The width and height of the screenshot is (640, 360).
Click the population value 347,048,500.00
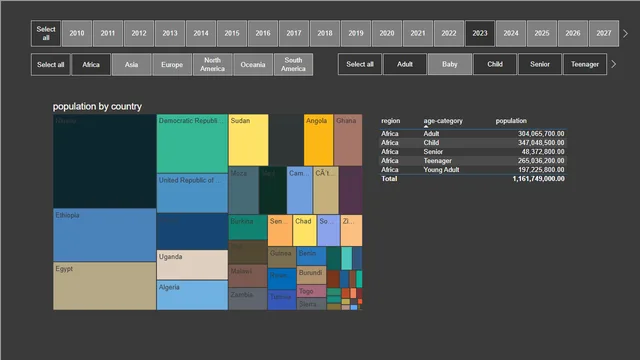pos(541,142)
